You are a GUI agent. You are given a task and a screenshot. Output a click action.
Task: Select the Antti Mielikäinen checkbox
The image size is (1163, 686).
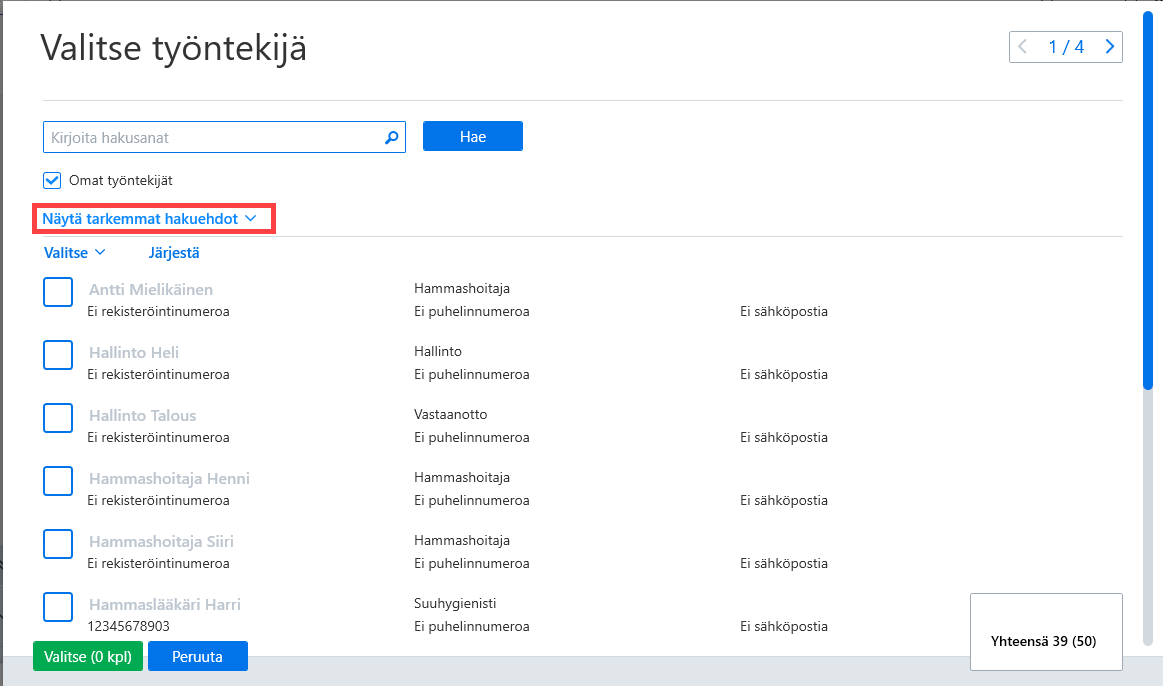click(x=58, y=292)
